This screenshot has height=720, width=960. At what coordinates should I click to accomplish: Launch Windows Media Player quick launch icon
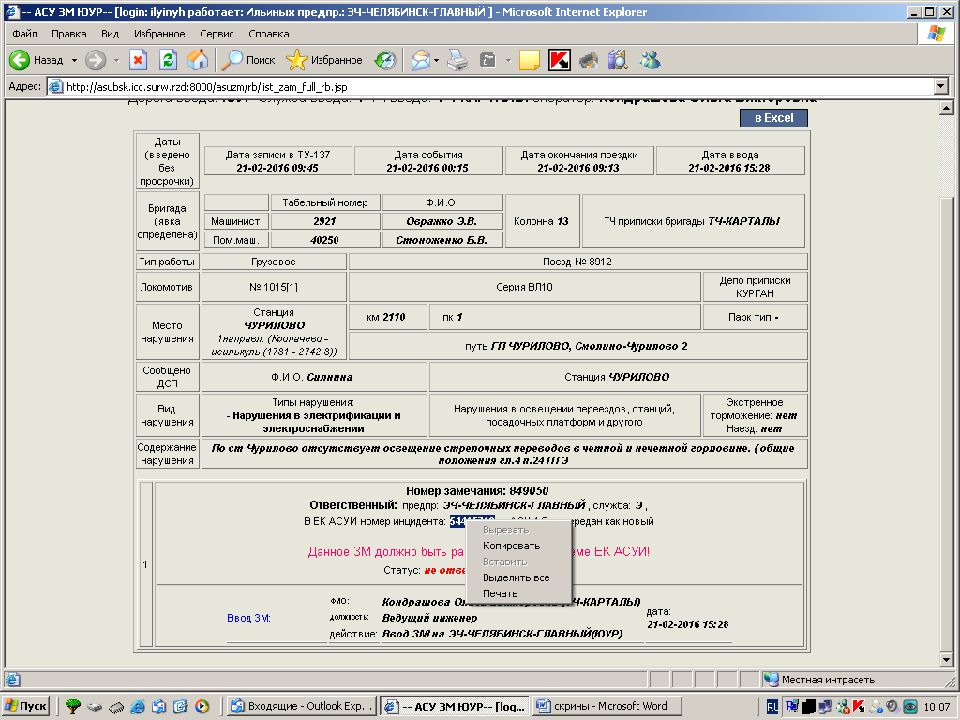click(x=201, y=706)
